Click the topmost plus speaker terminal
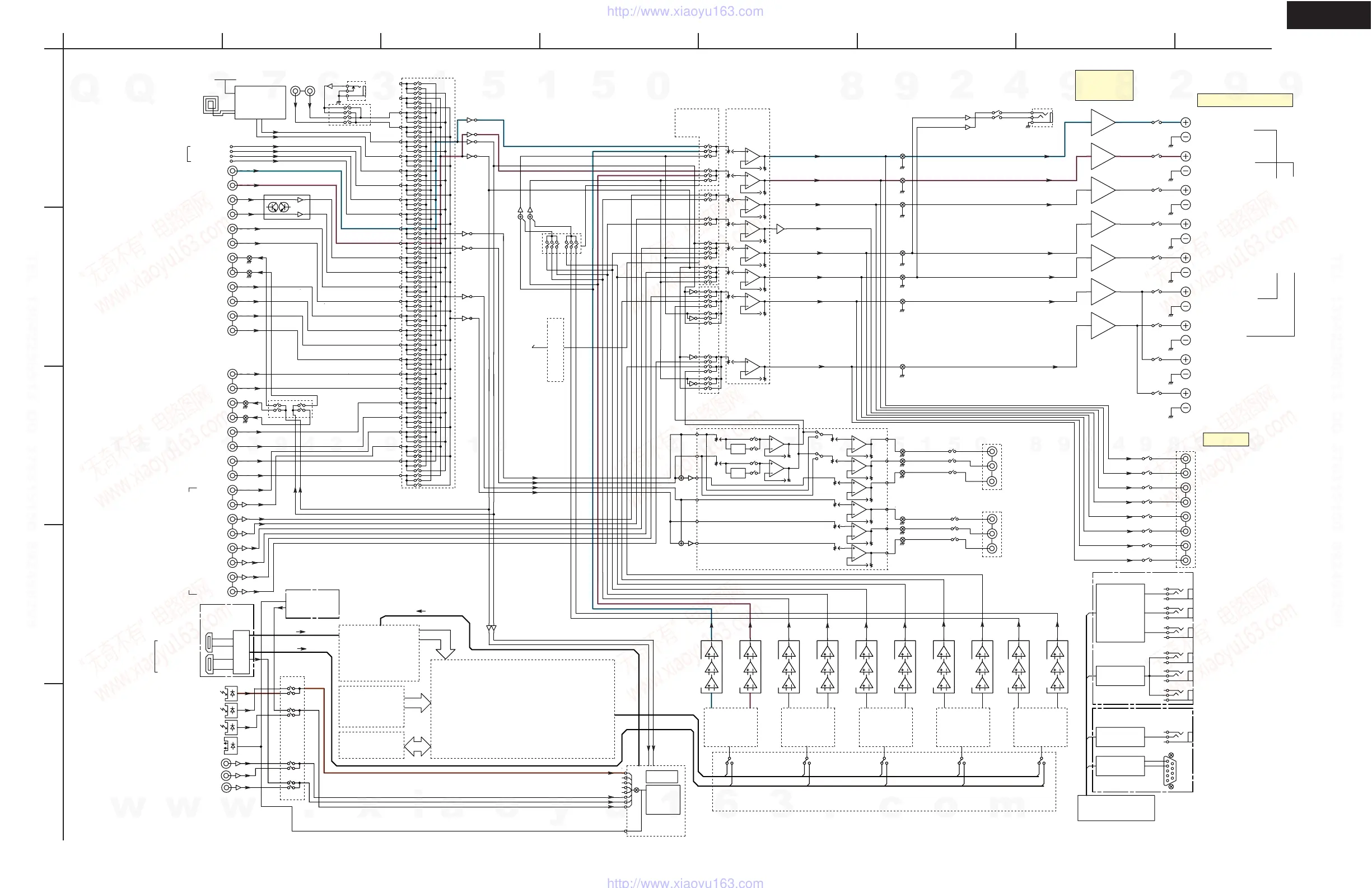This screenshot has height=888, width=1372. click(x=1186, y=122)
